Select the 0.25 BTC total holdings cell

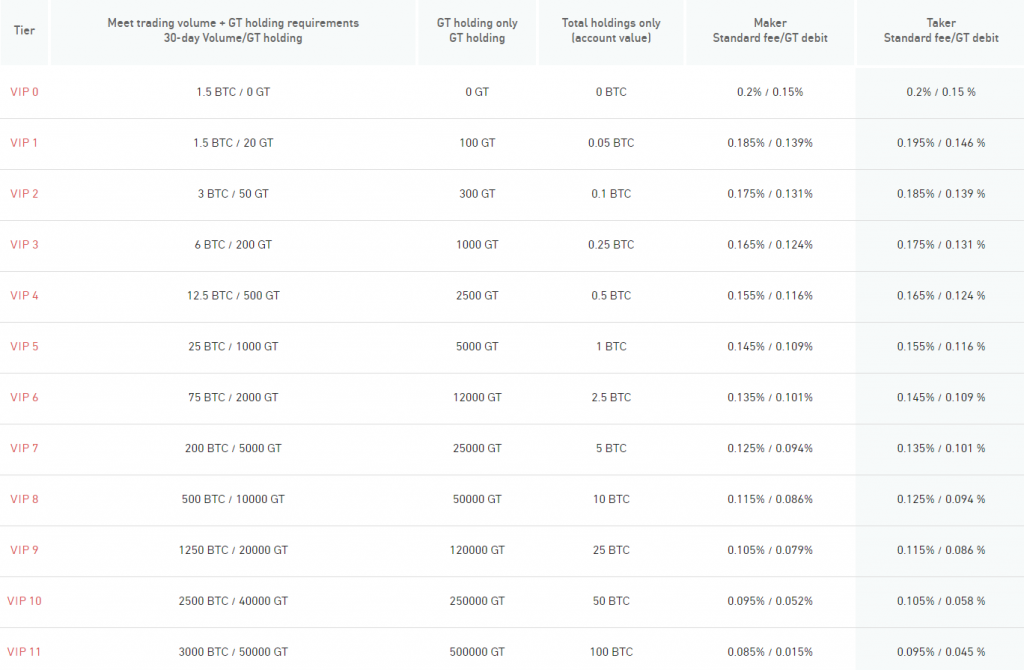tap(611, 245)
